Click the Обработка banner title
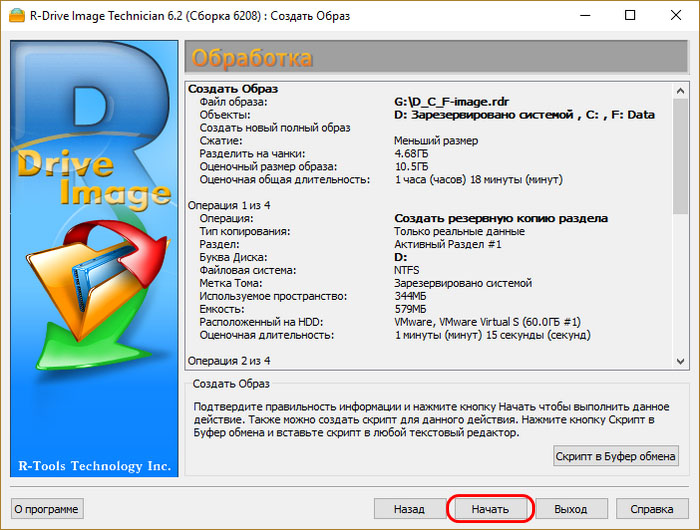Viewport: 700px width, 530px height. click(x=252, y=58)
